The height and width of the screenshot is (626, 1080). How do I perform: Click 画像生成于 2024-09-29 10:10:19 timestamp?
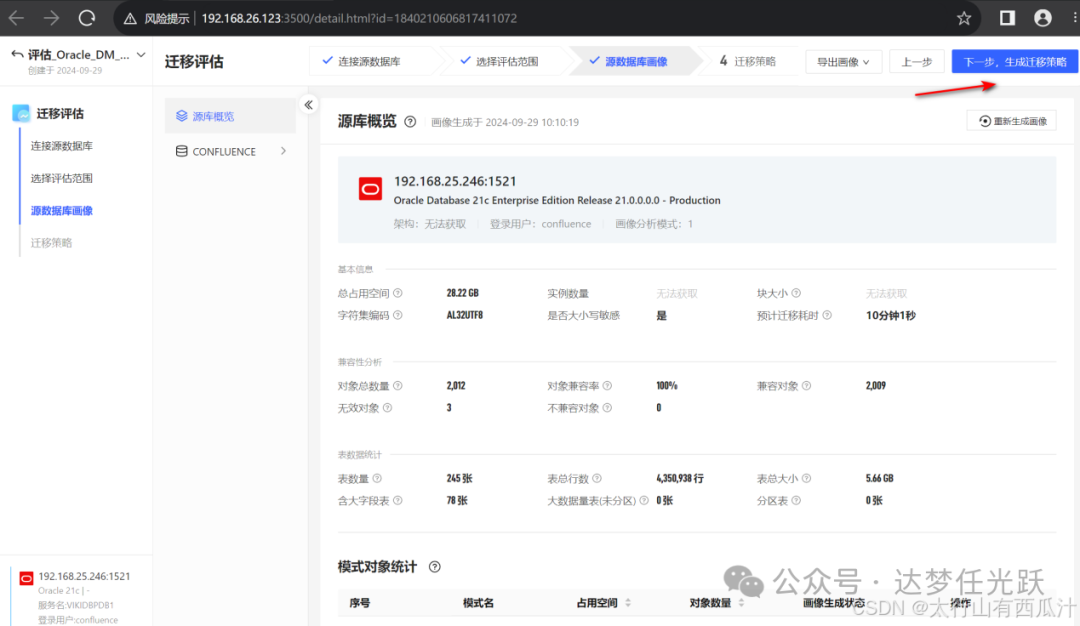[x=505, y=123]
